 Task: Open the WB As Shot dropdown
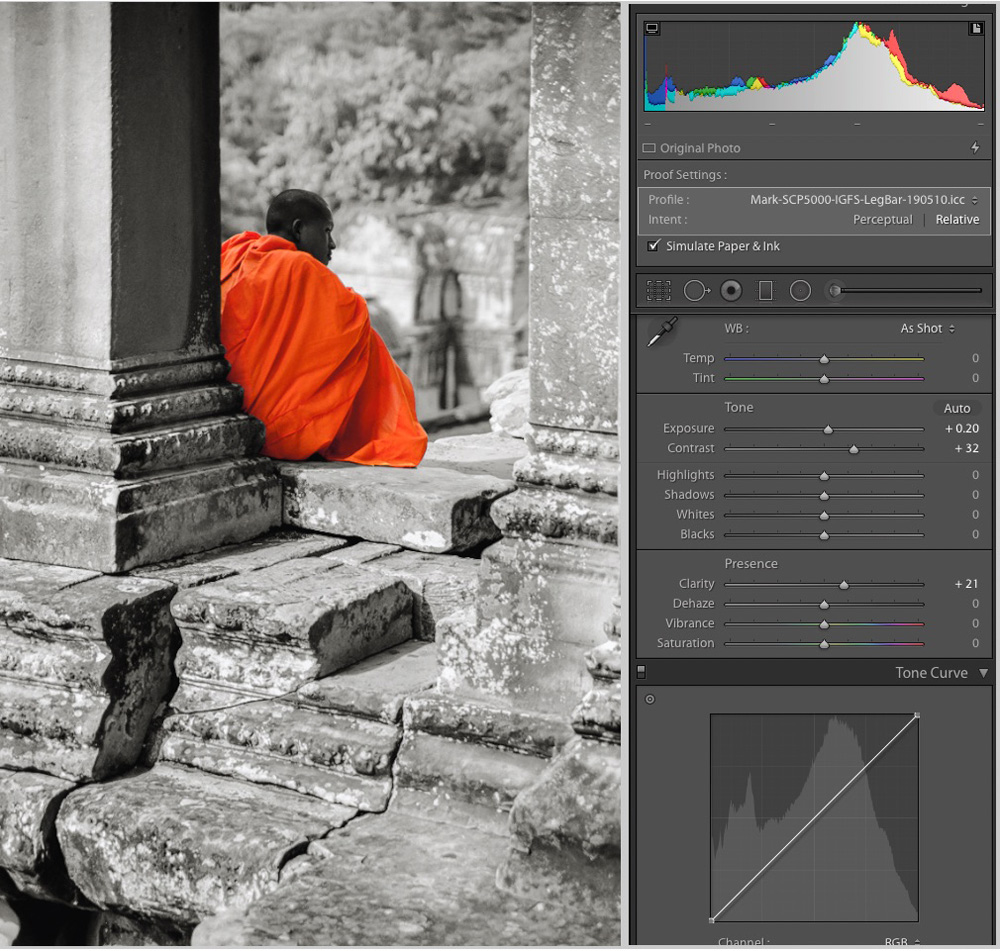[x=927, y=328]
